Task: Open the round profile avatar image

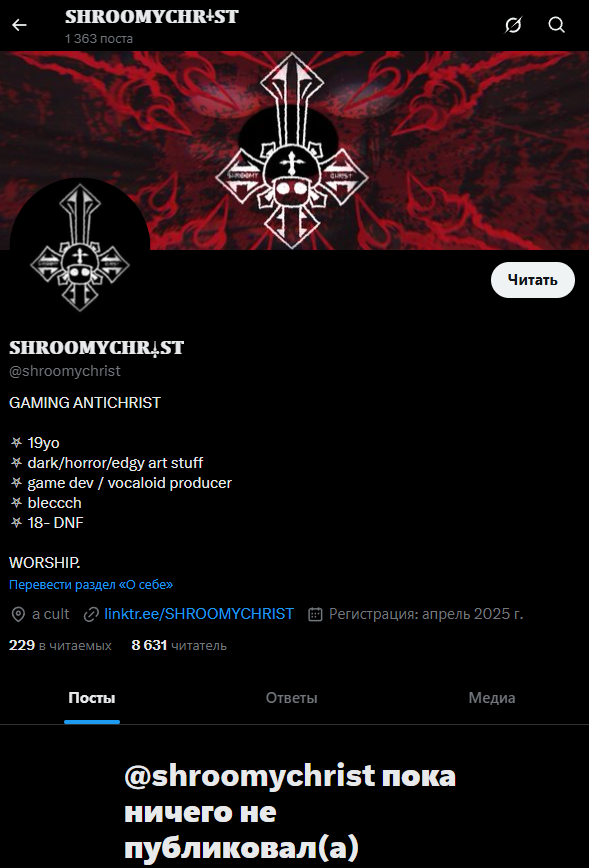Action: [80, 247]
